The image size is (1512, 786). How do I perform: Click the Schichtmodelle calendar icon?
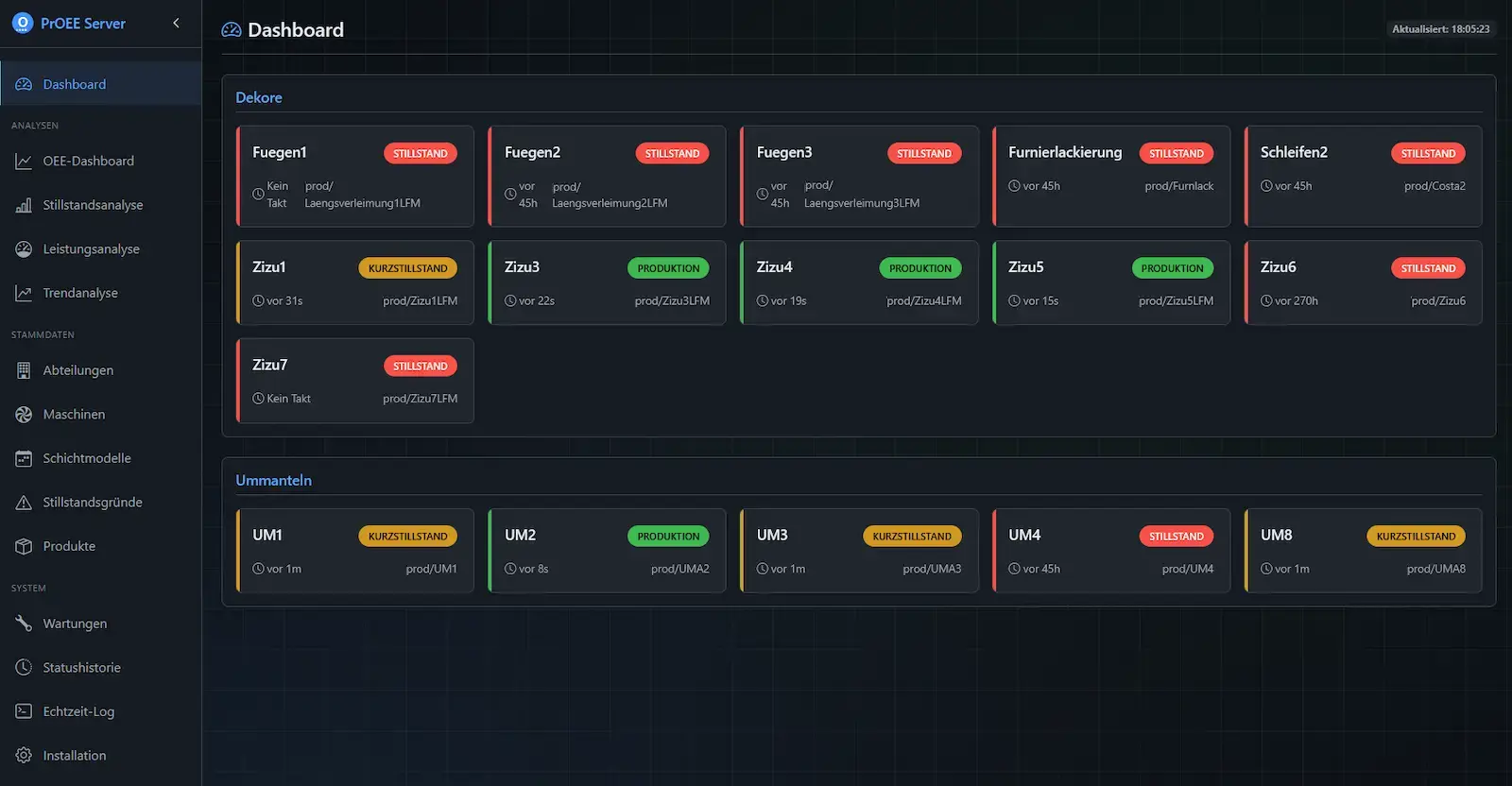(24, 458)
